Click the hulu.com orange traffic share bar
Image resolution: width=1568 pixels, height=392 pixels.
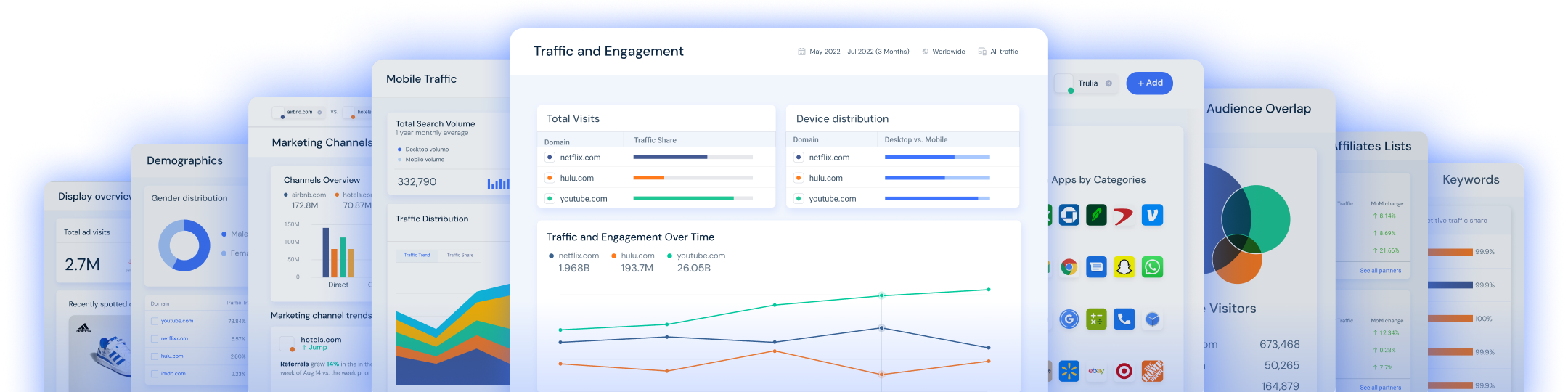(x=648, y=178)
